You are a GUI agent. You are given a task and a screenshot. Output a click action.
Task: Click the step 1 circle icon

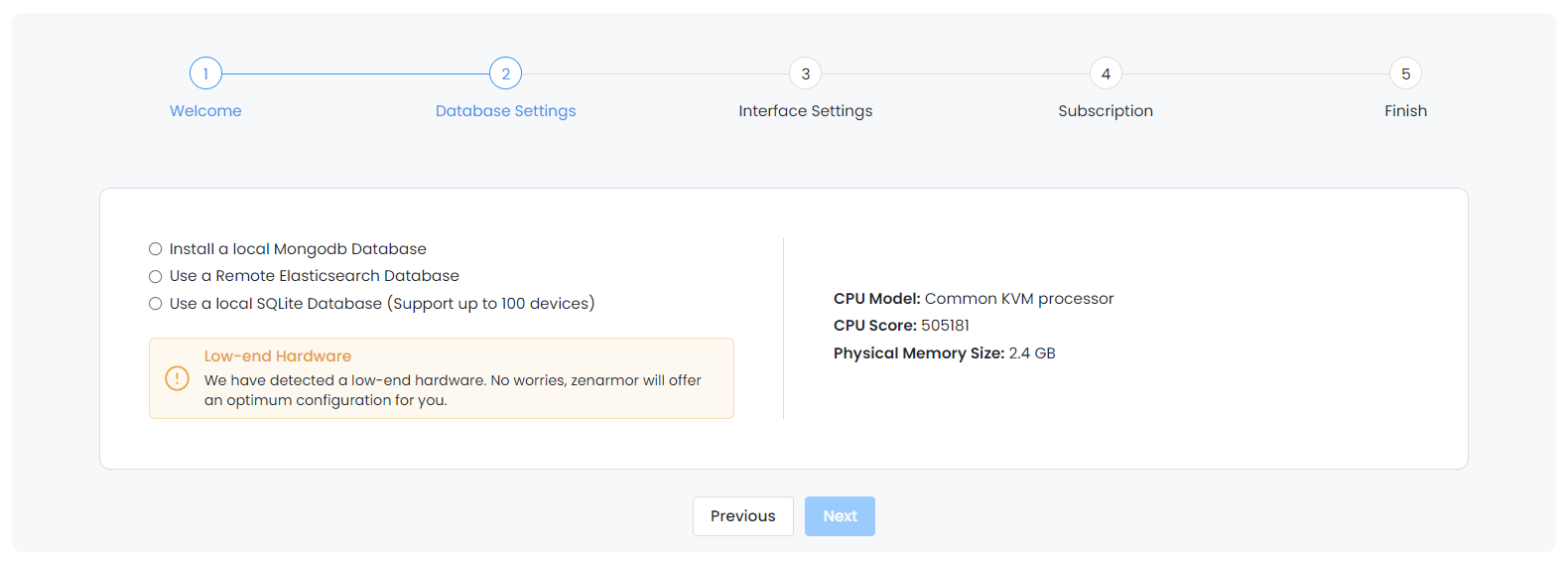click(x=205, y=73)
